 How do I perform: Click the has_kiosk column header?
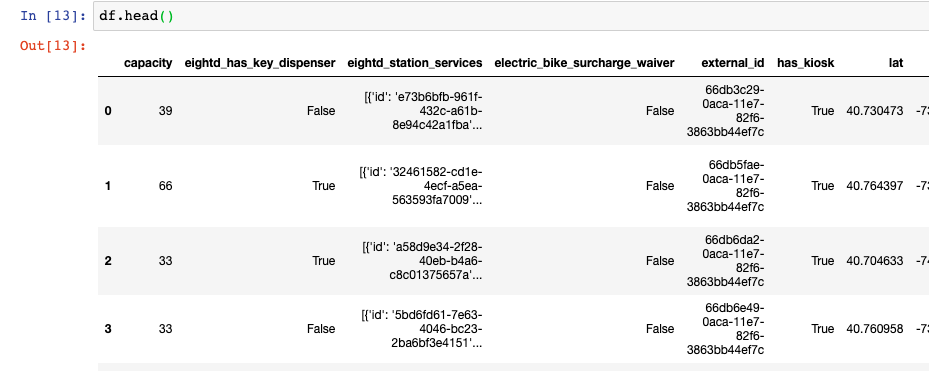pyautogui.click(x=806, y=63)
